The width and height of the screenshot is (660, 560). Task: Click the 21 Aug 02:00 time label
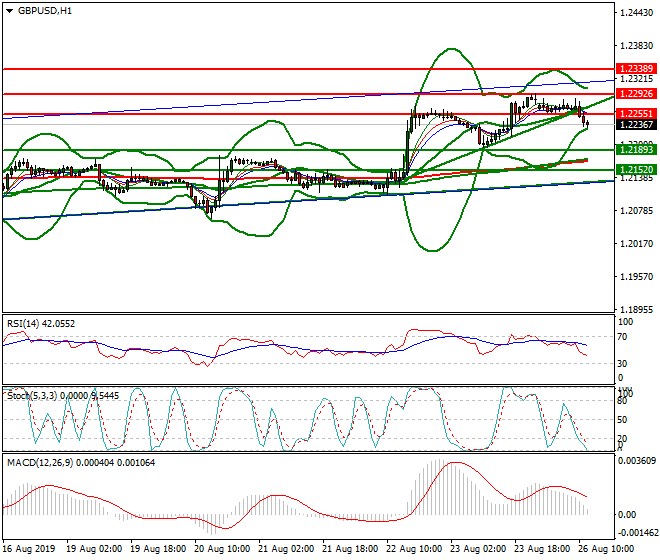tap(286, 549)
